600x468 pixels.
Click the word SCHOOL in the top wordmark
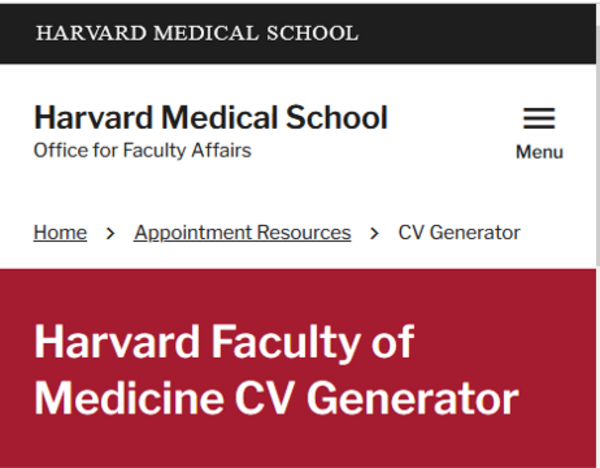click(x=312, y=33)
